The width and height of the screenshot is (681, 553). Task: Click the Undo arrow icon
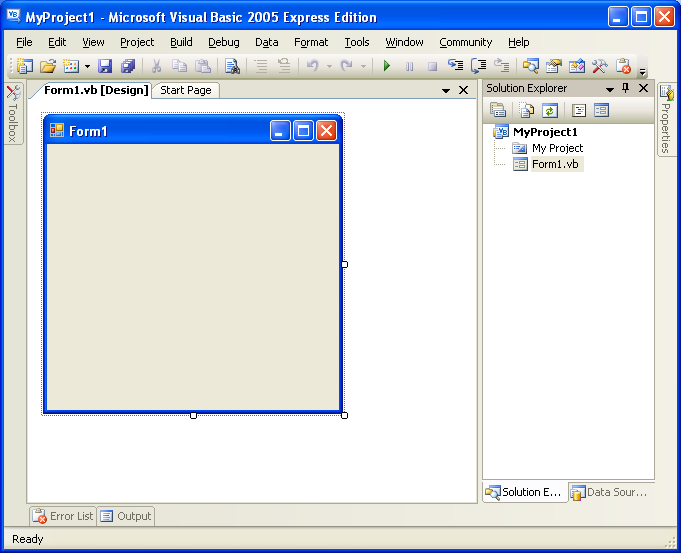(x=313, y=66)
